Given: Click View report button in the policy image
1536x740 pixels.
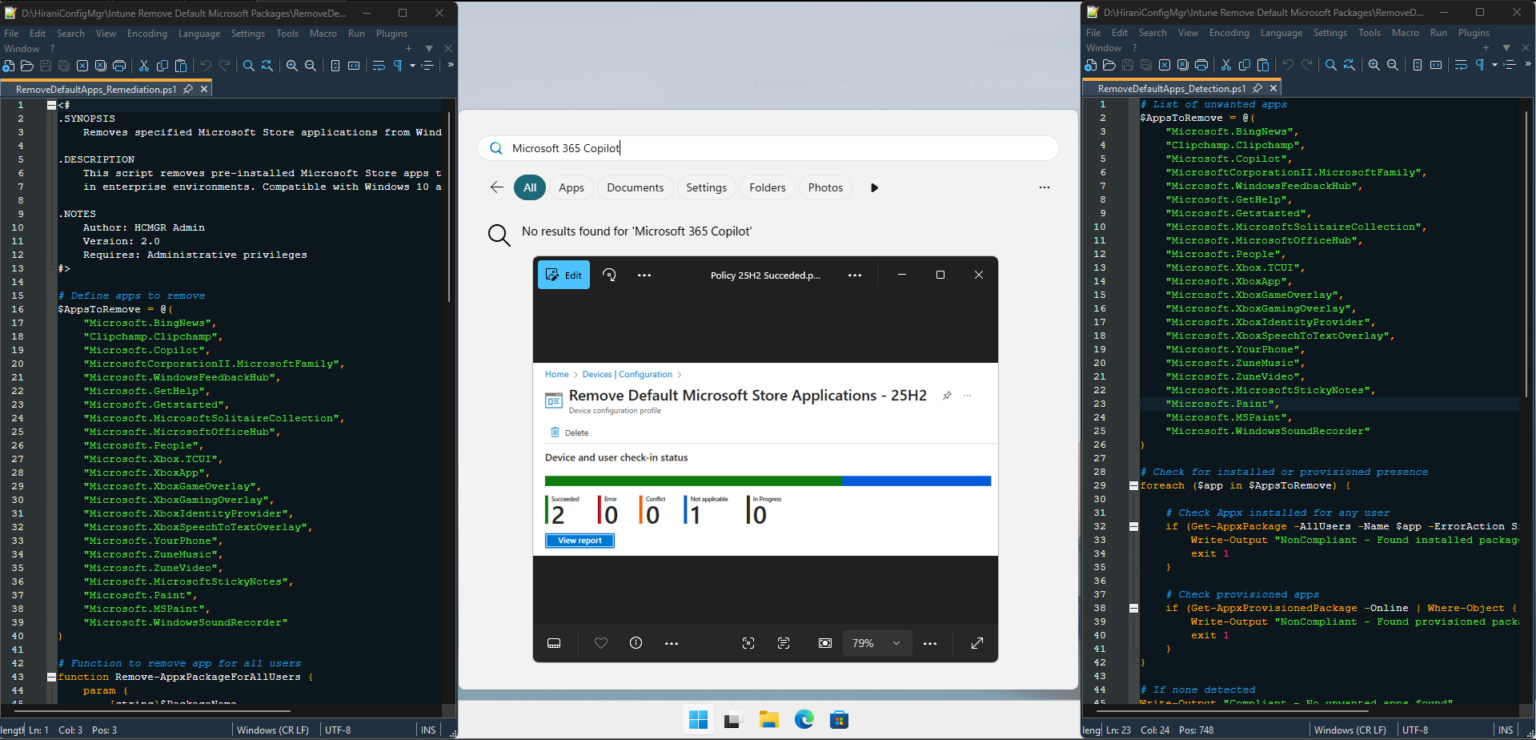Looking at the screenshot, I should 580,540.
